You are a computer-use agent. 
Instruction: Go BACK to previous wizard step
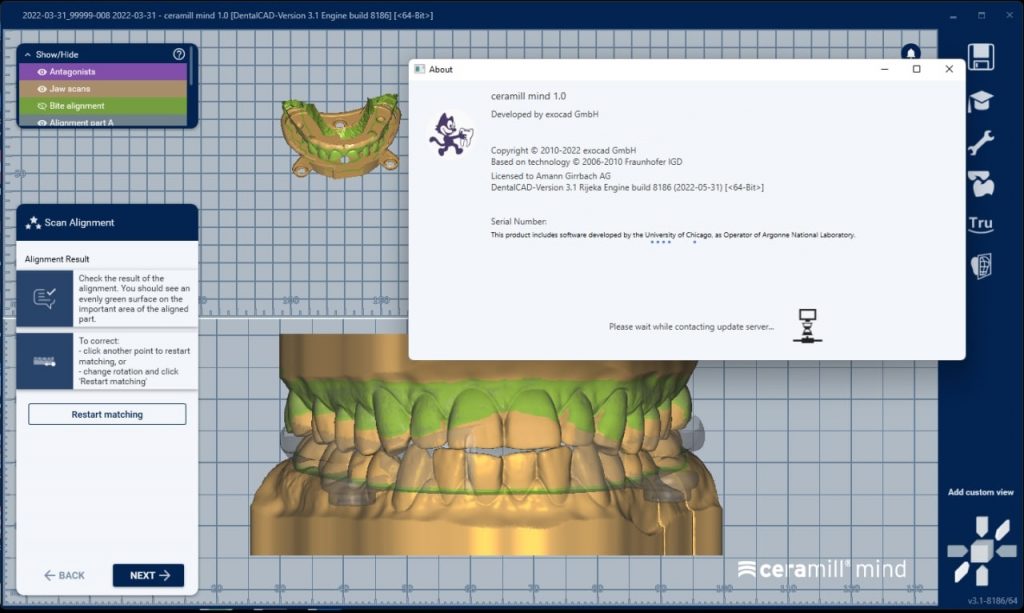pyautogui.click(x=64, y=575)
